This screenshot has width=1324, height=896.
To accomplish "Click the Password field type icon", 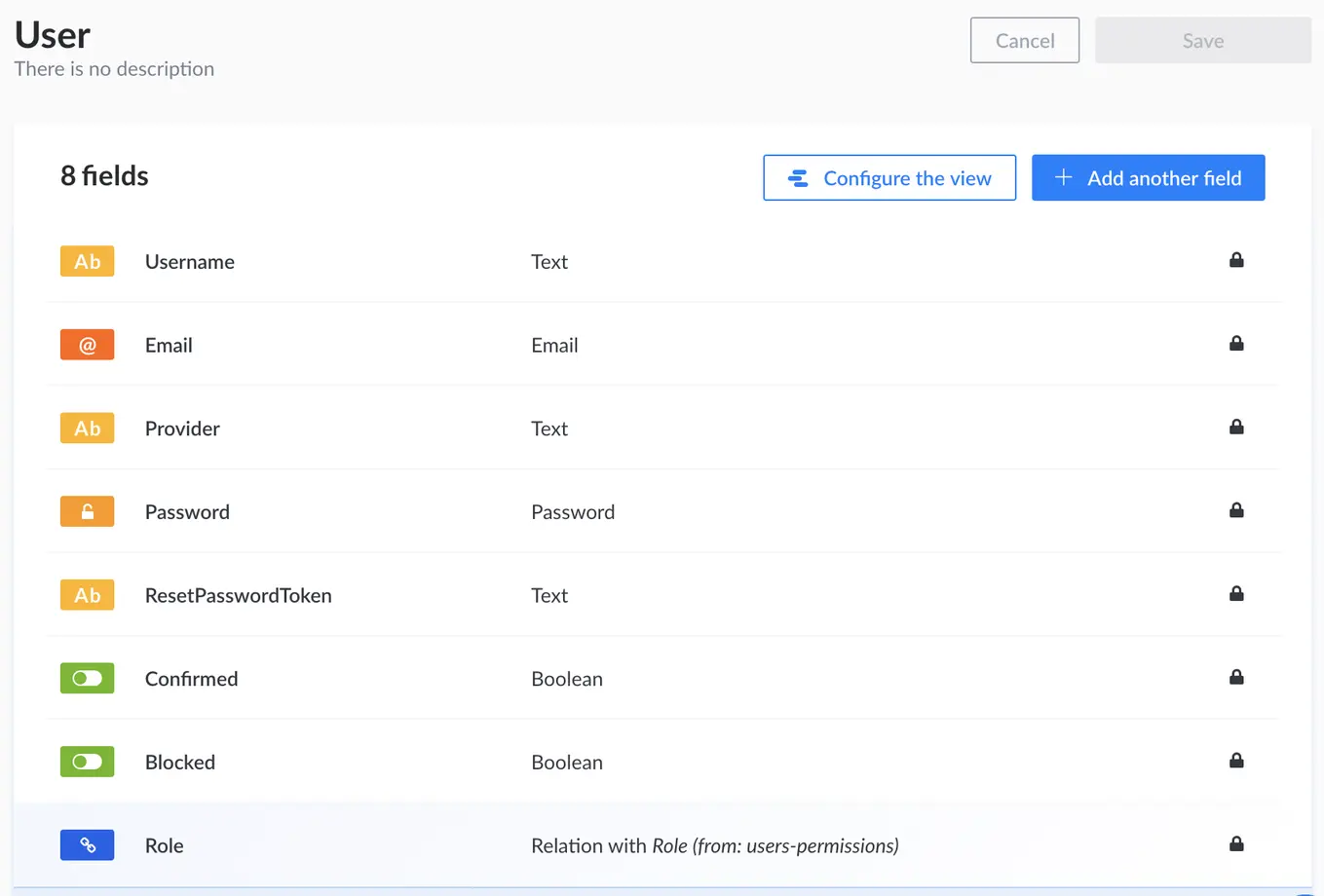I will [x=87, y=511].
